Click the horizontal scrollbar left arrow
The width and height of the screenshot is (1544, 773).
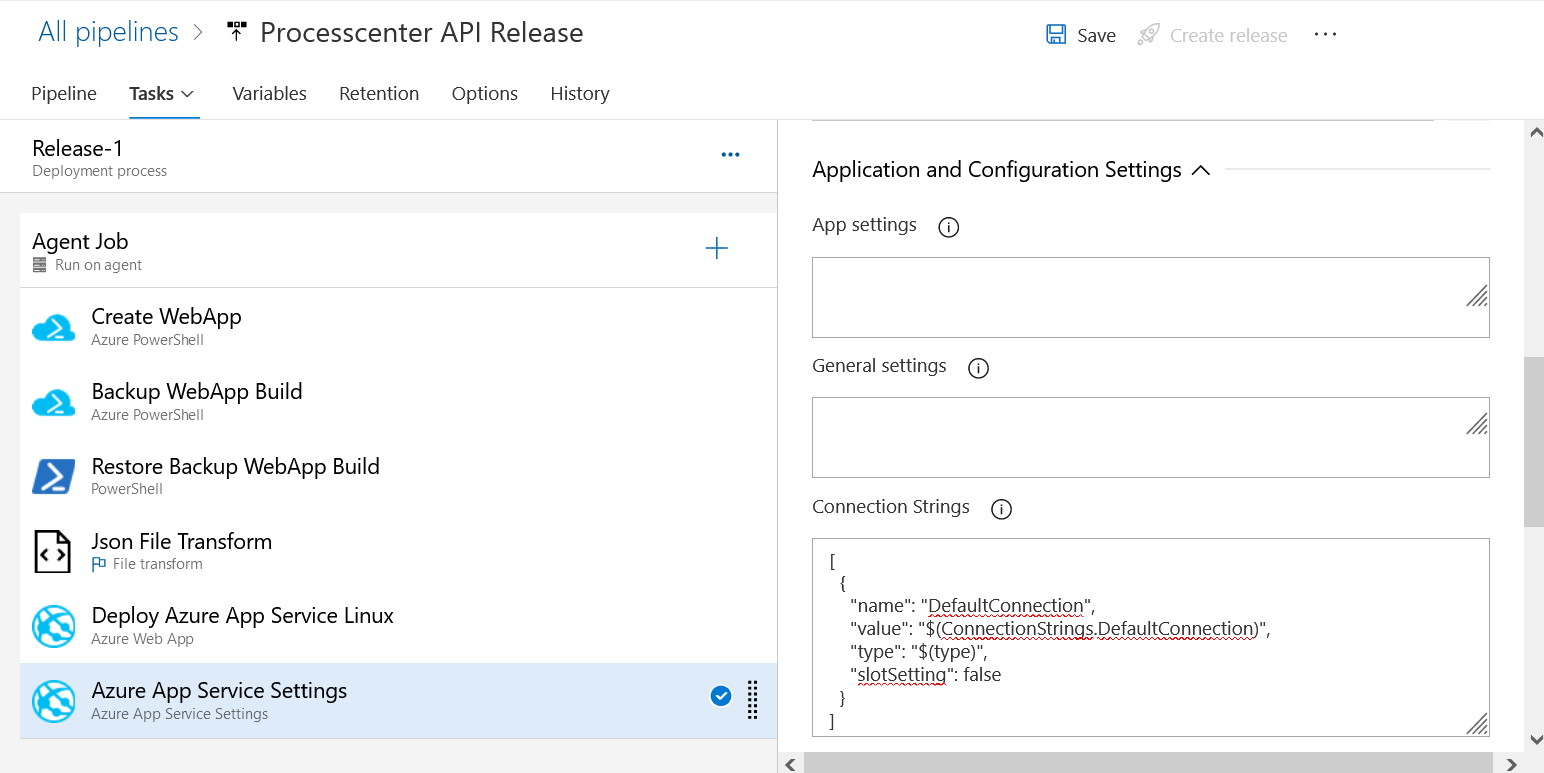pos(790,764)
